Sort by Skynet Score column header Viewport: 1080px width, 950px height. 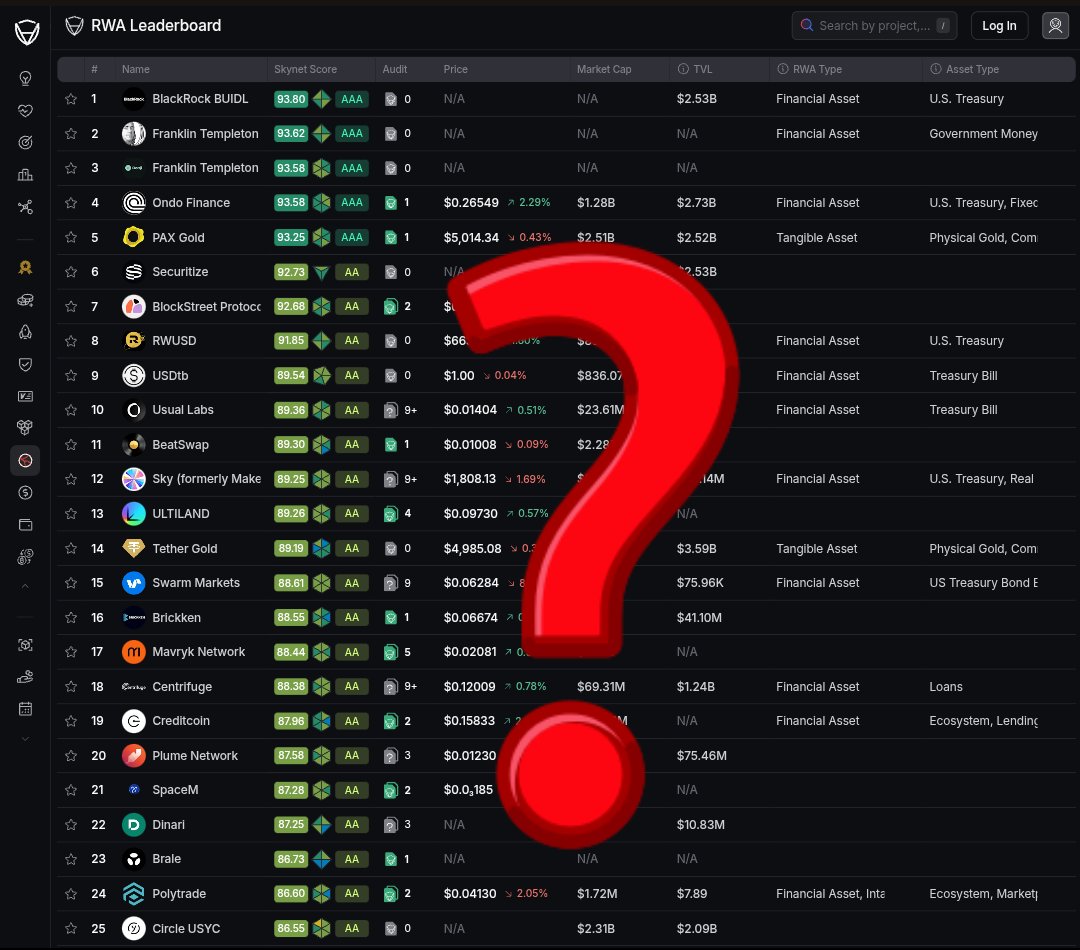tap(305, 69)
